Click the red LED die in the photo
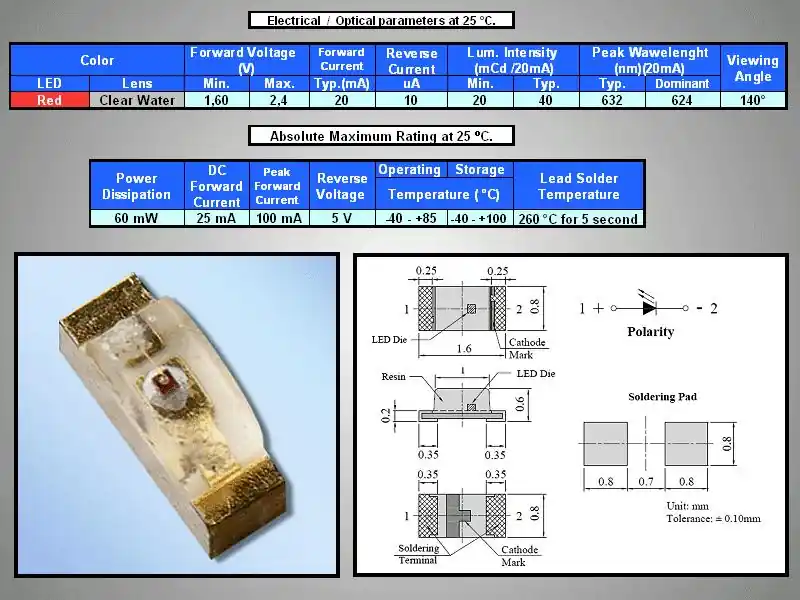This screenshot has width=800, height=600. [161, 383]
